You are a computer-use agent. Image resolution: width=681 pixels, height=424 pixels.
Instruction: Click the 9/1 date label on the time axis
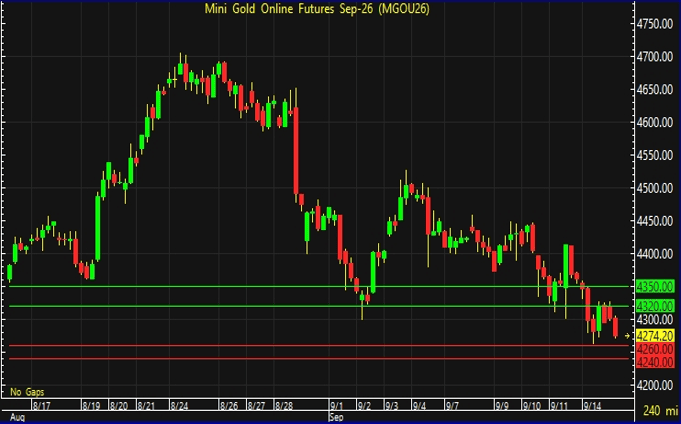pyautogui.click(x=337, y=406)
